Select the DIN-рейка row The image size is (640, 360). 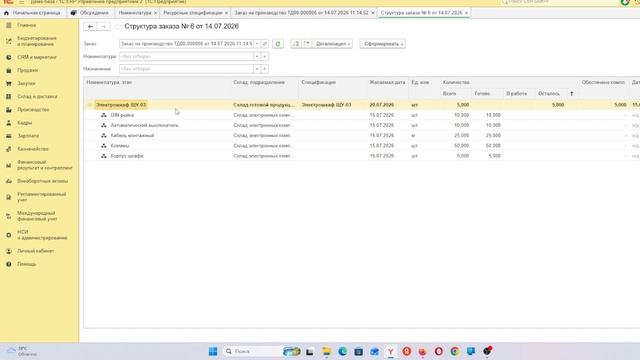(362, 115)
